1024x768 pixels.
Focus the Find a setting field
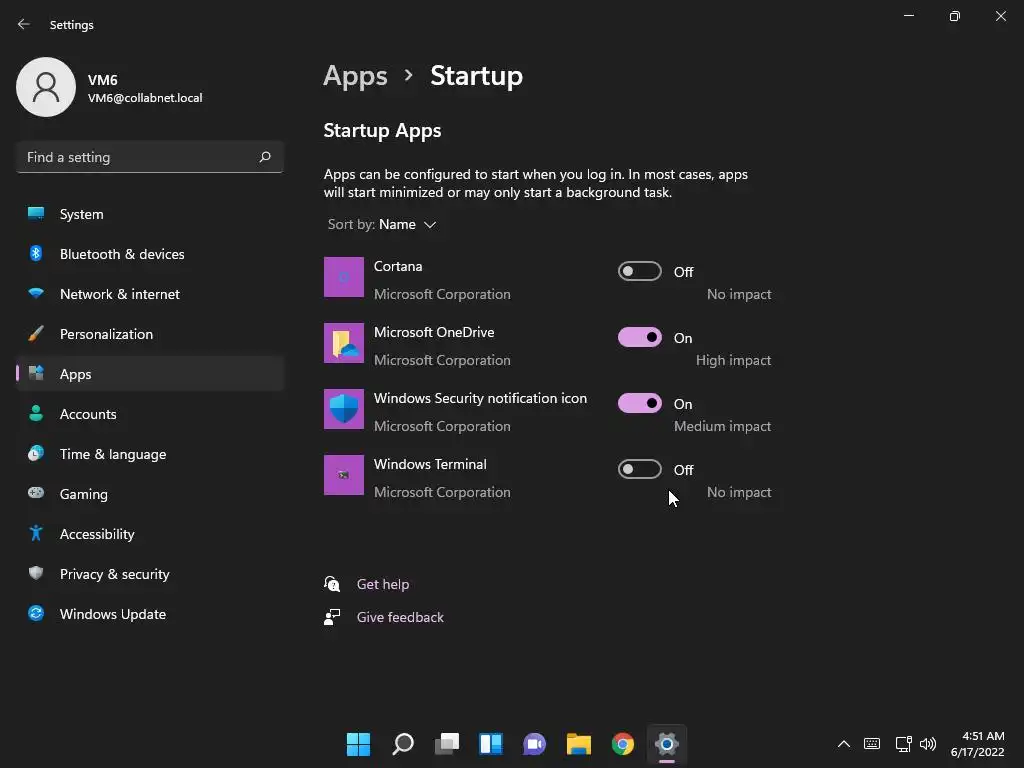click(150, 157)
